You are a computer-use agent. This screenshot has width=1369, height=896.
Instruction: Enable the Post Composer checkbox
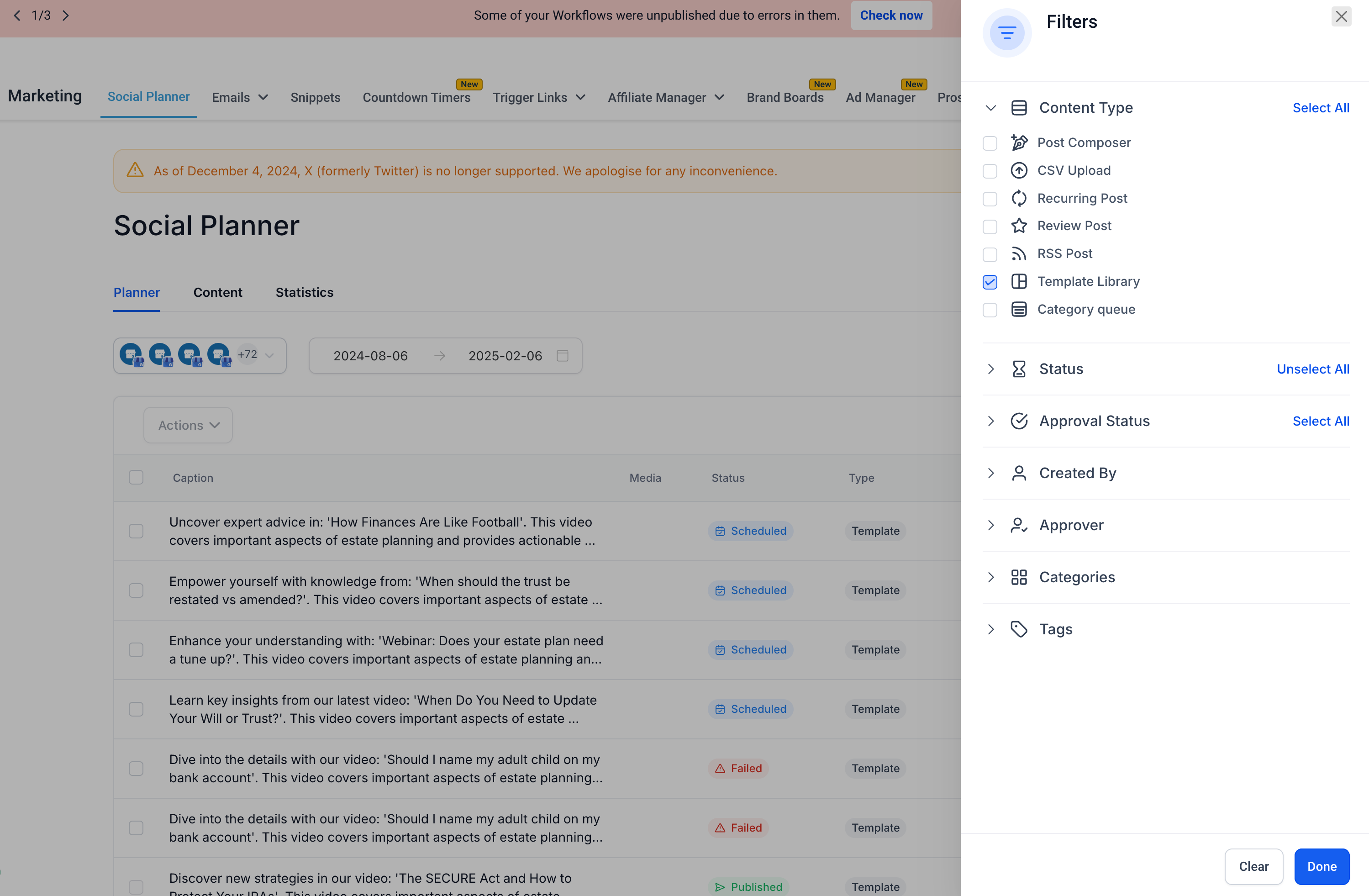pyautogui.click(x=990, y=143)
